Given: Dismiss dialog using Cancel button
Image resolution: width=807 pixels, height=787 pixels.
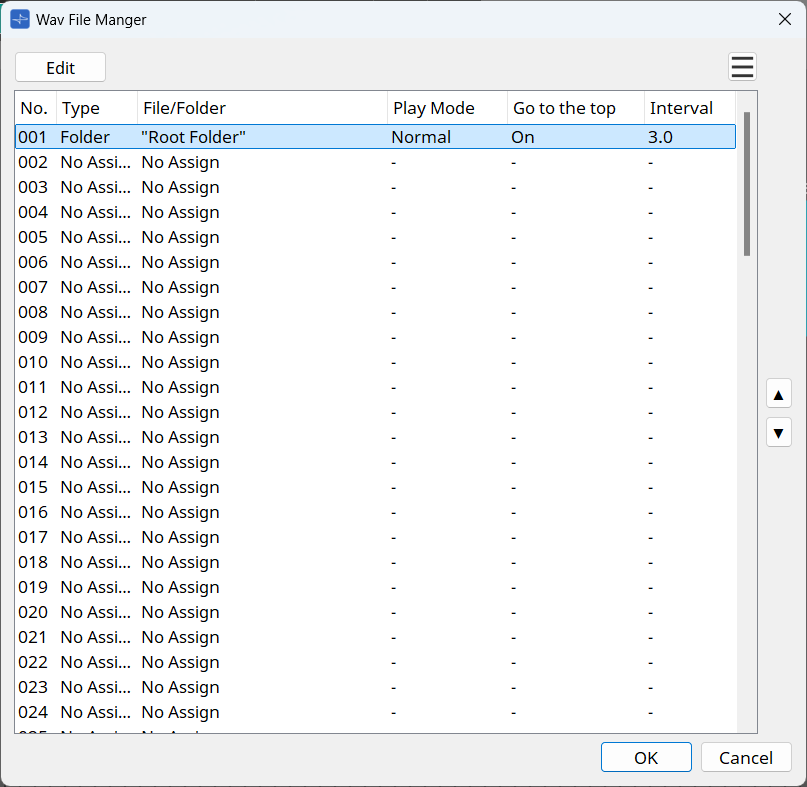Looking at the screenshot, I should tap(746, 757).
